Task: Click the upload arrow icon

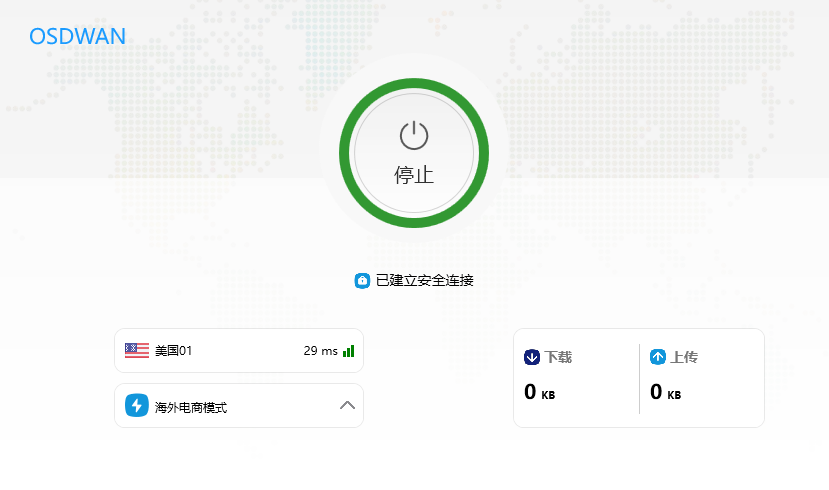Action: tap(658, 357)
